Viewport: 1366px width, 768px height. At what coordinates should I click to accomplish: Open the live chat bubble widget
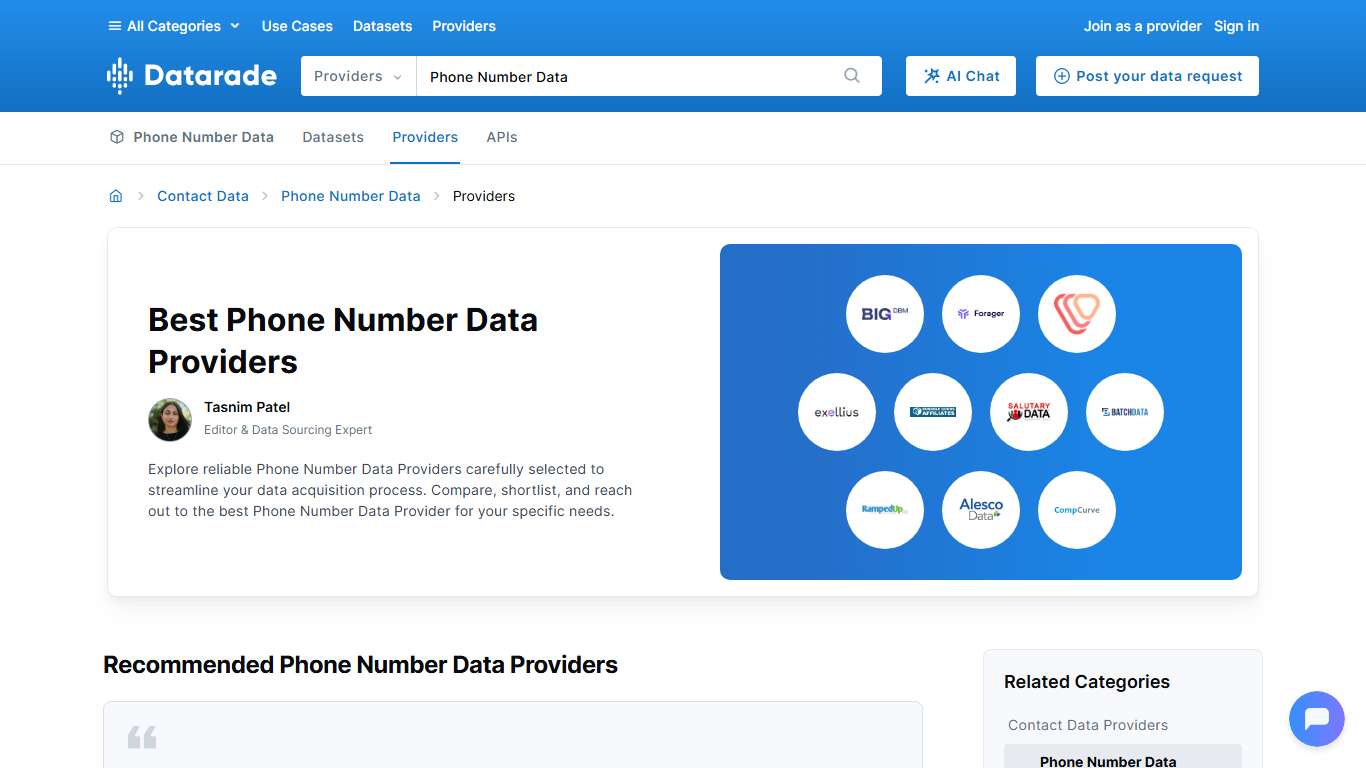pyautogui.click(x=1316, y=719)
